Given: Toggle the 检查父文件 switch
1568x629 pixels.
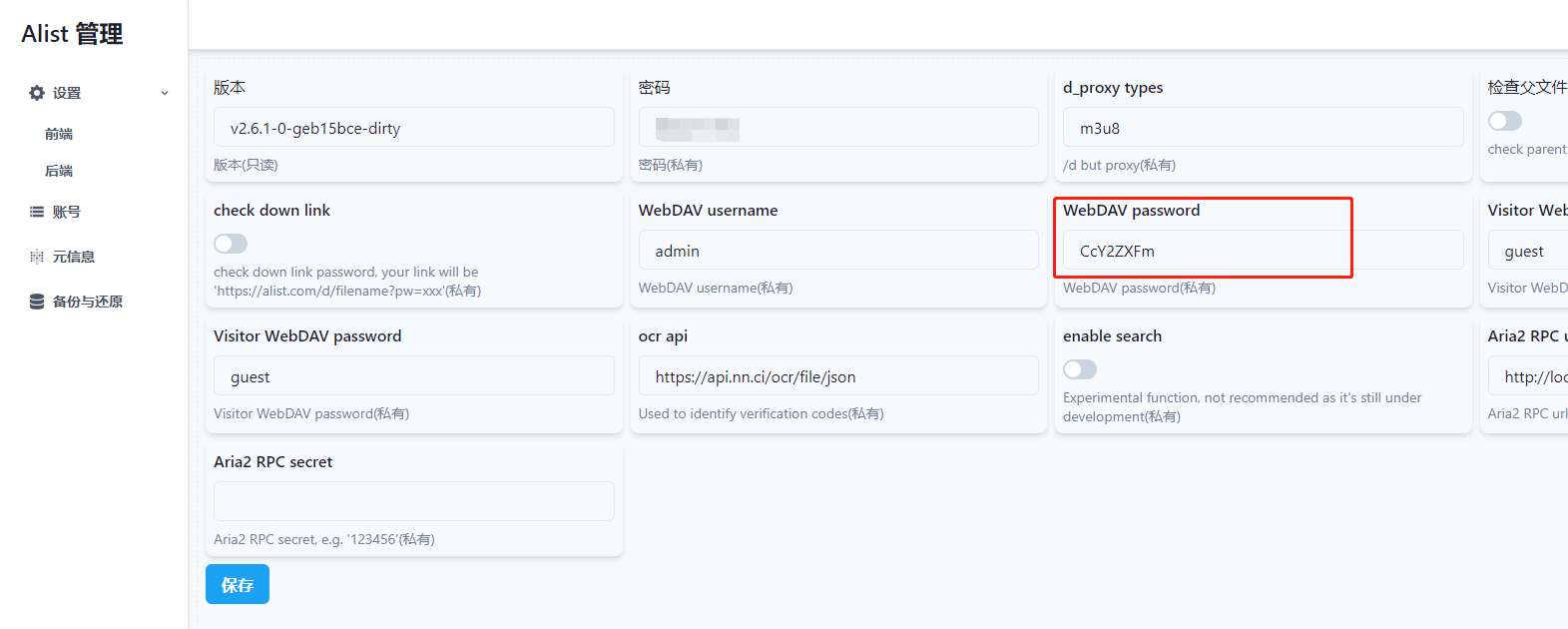Looking at the screenshot, I should pos(1505,121).
